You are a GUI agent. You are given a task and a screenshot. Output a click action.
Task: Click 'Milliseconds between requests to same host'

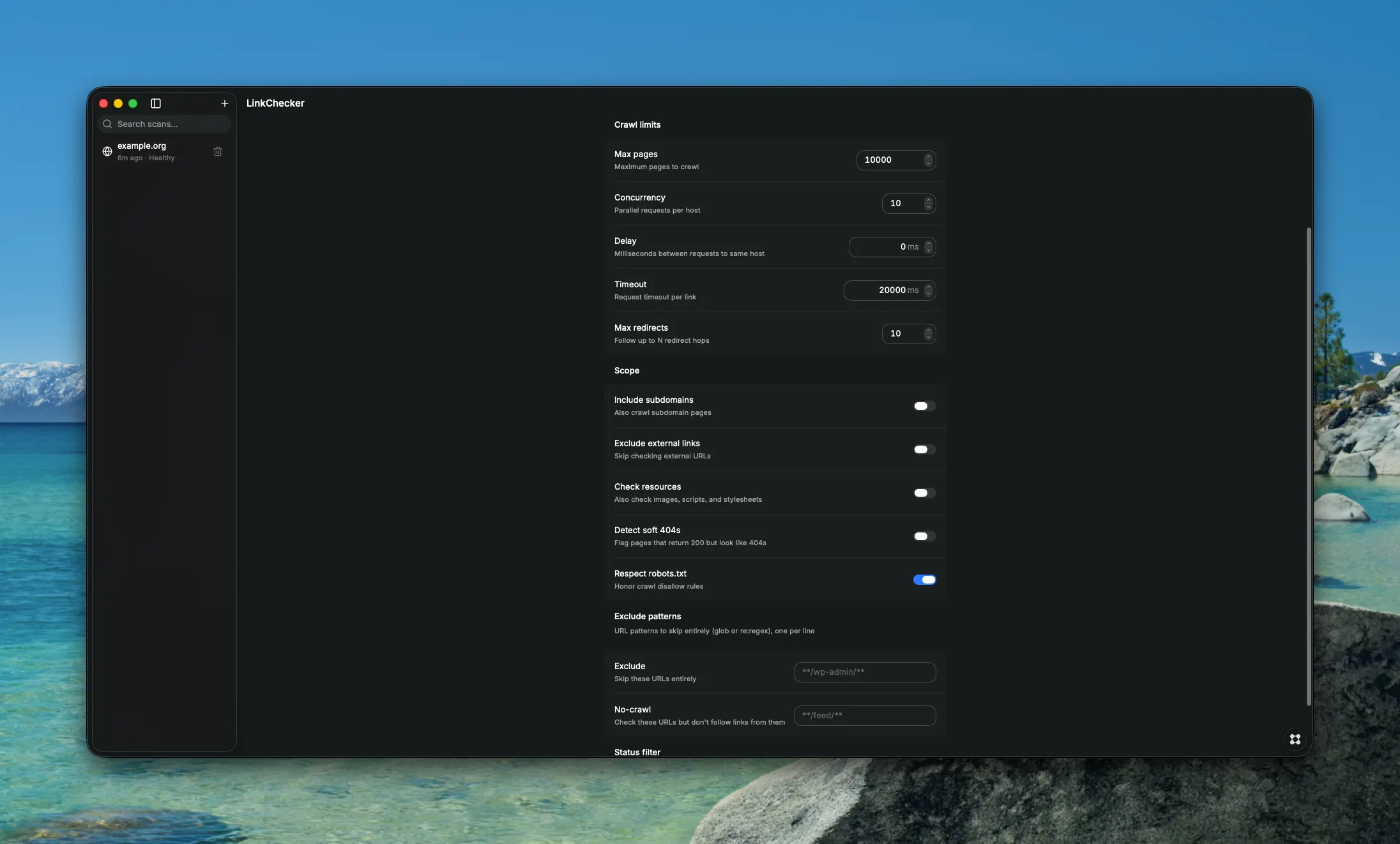(x=689, y=253)
